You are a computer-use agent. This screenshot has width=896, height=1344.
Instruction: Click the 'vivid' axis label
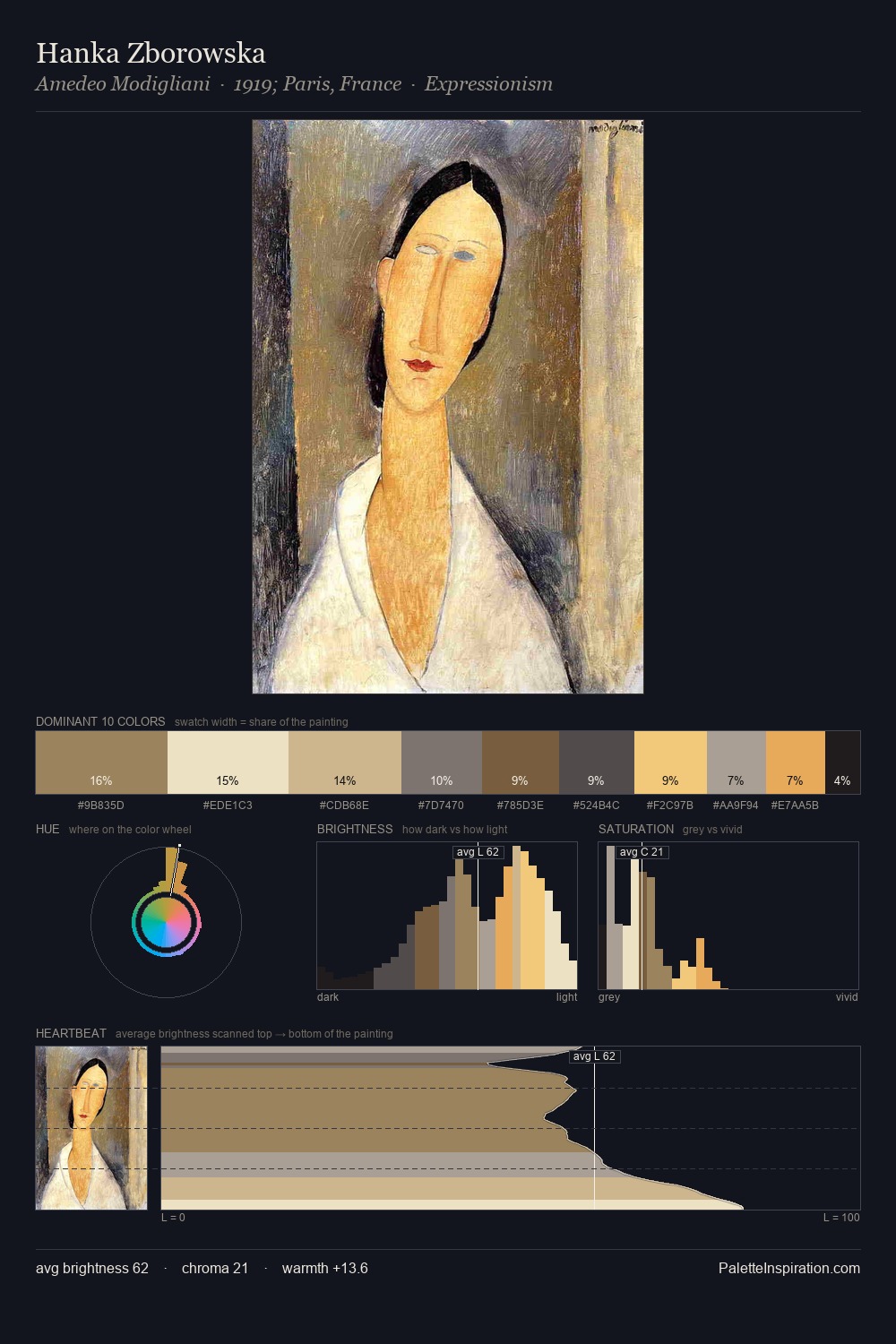coord(847,997)
